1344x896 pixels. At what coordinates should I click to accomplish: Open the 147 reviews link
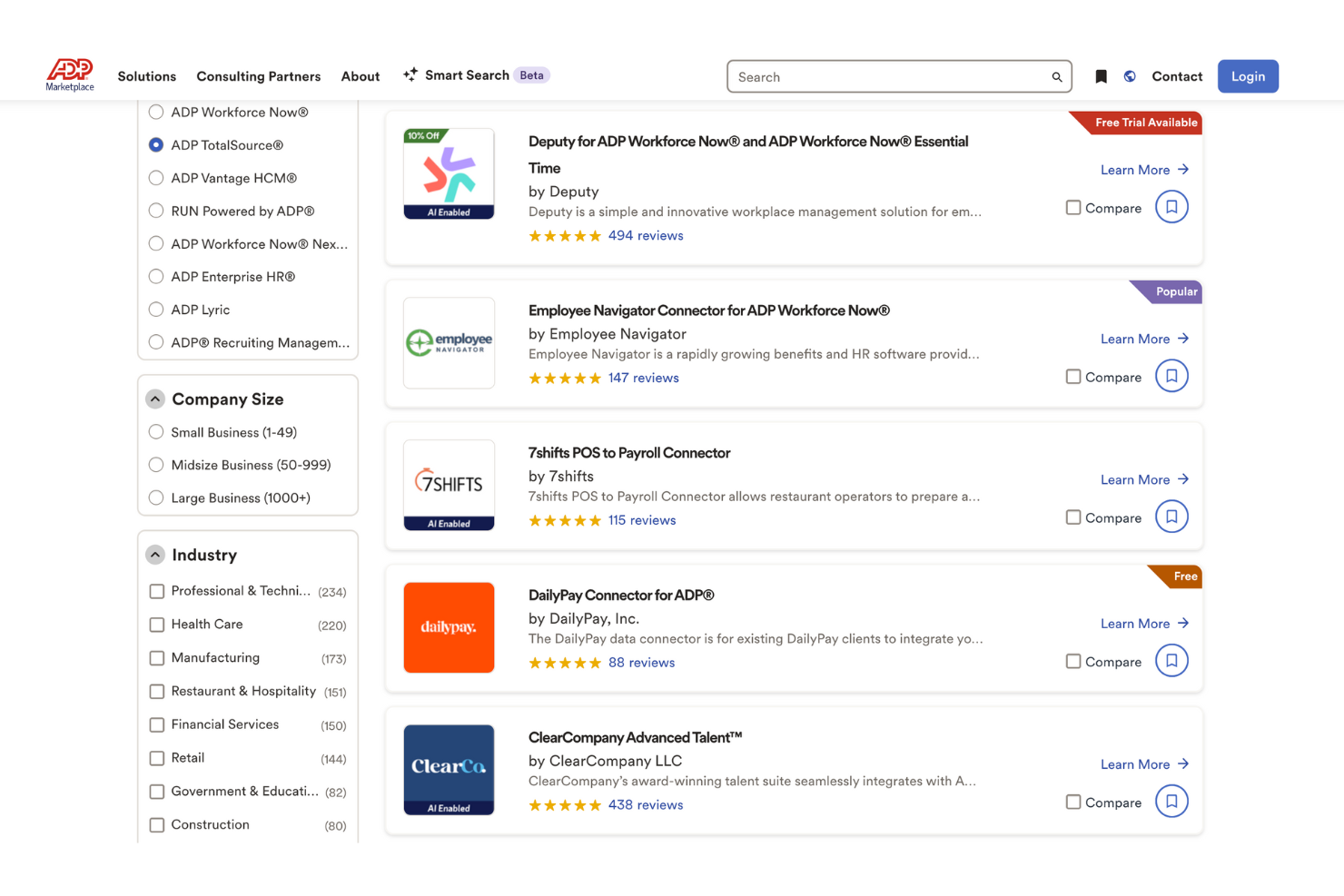coord(644,379)
